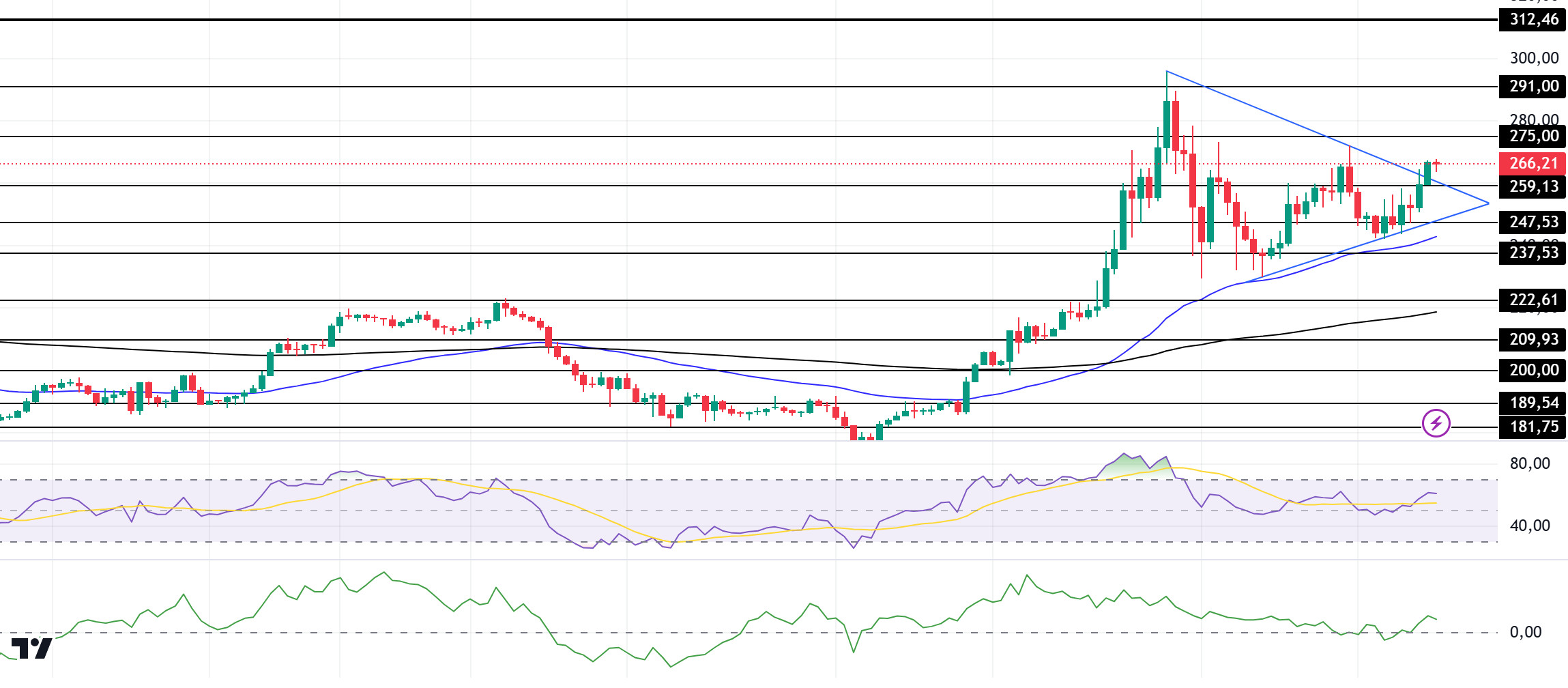Click the 0,00 oscillator axis value
This screenshot has width=1568, height=688.
pos(1526,632)
